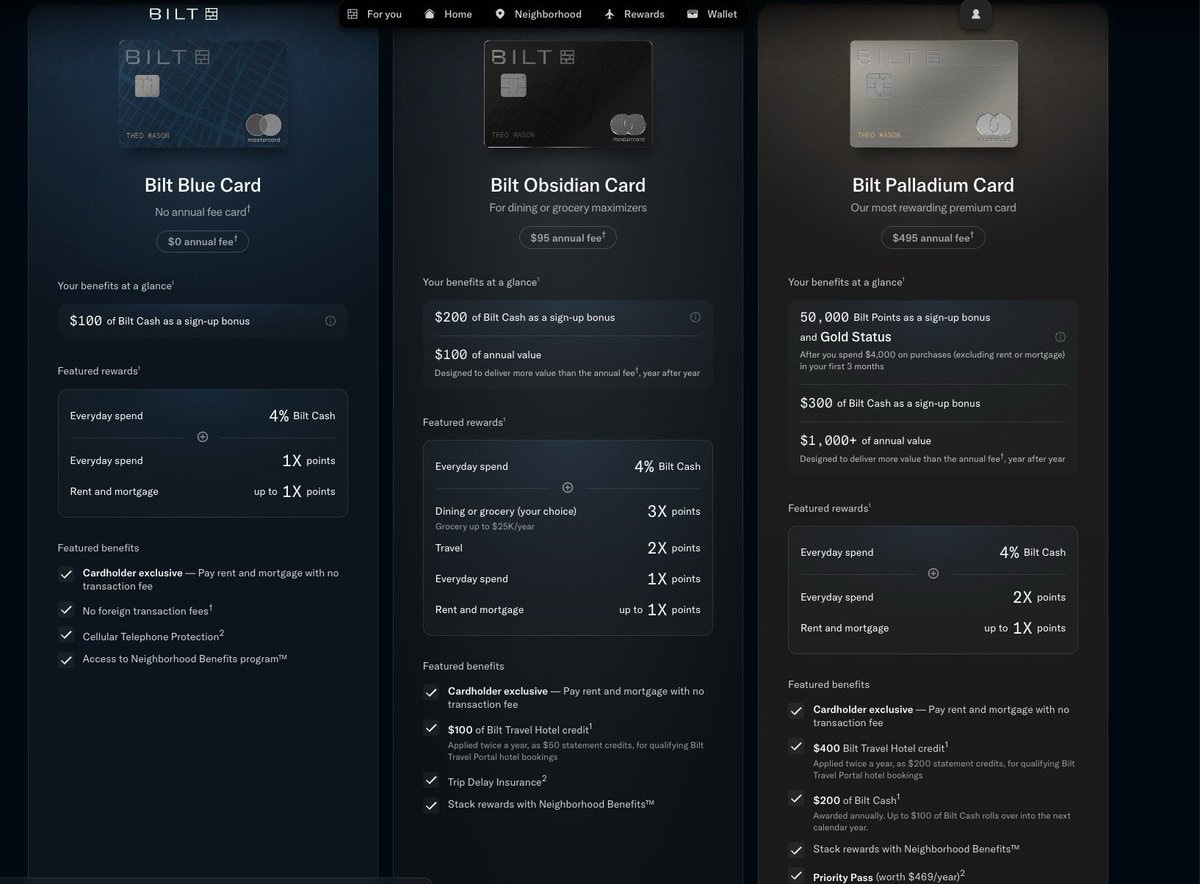
Task: Click 'Gold Status' text on Palladium
Action: tap(856, 337)
